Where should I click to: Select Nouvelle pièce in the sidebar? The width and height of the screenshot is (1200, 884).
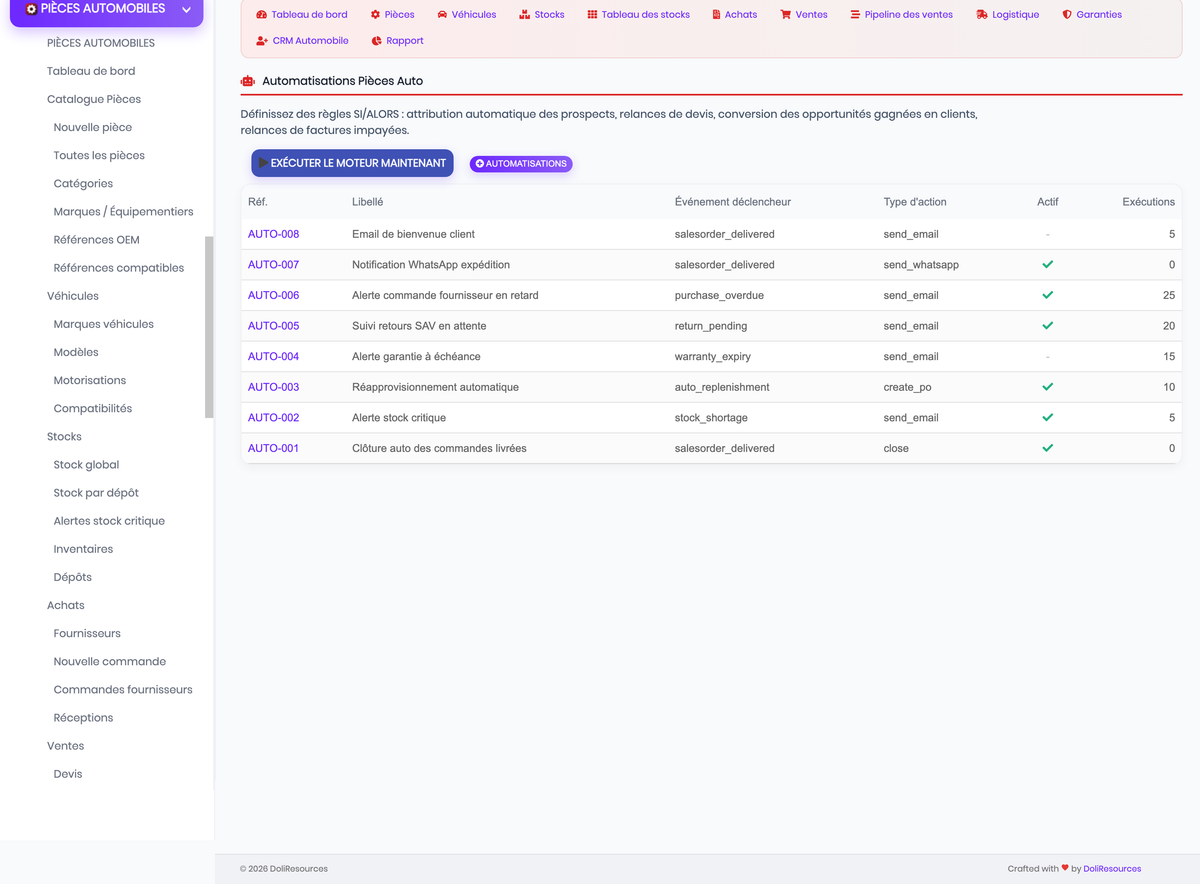tap(93, 127)
